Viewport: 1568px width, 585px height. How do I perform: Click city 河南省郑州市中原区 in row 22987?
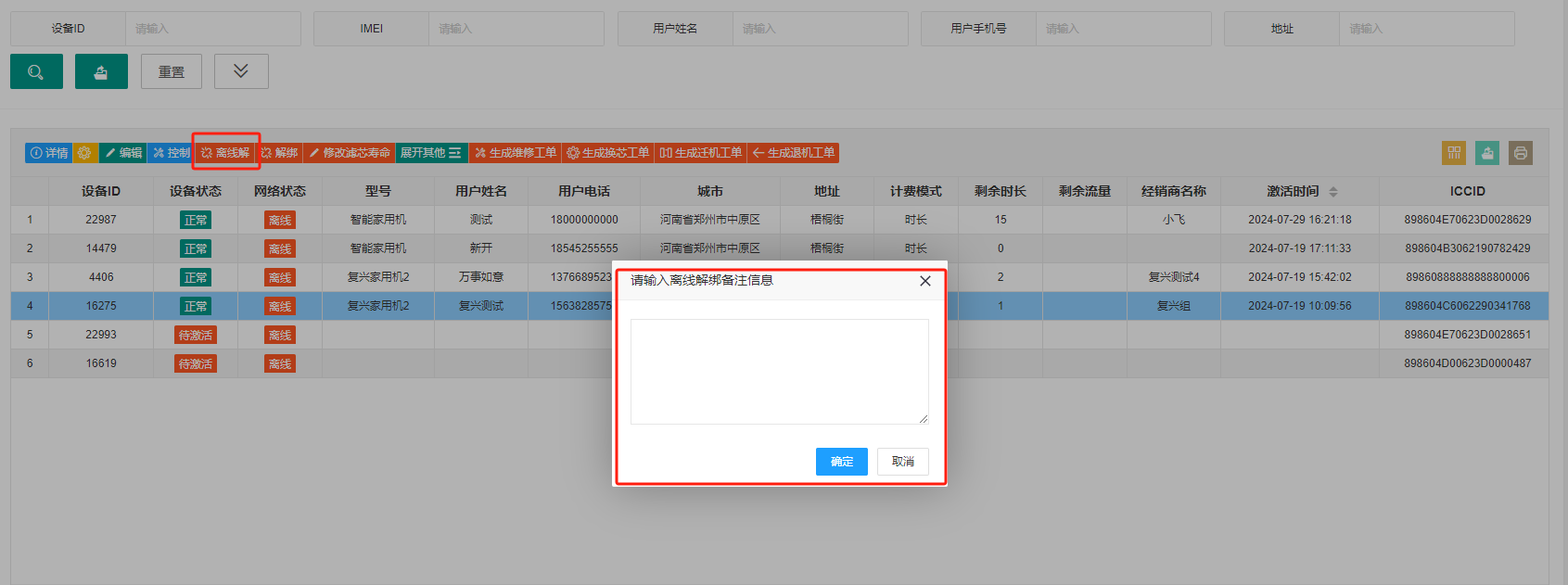coord(710,220)
